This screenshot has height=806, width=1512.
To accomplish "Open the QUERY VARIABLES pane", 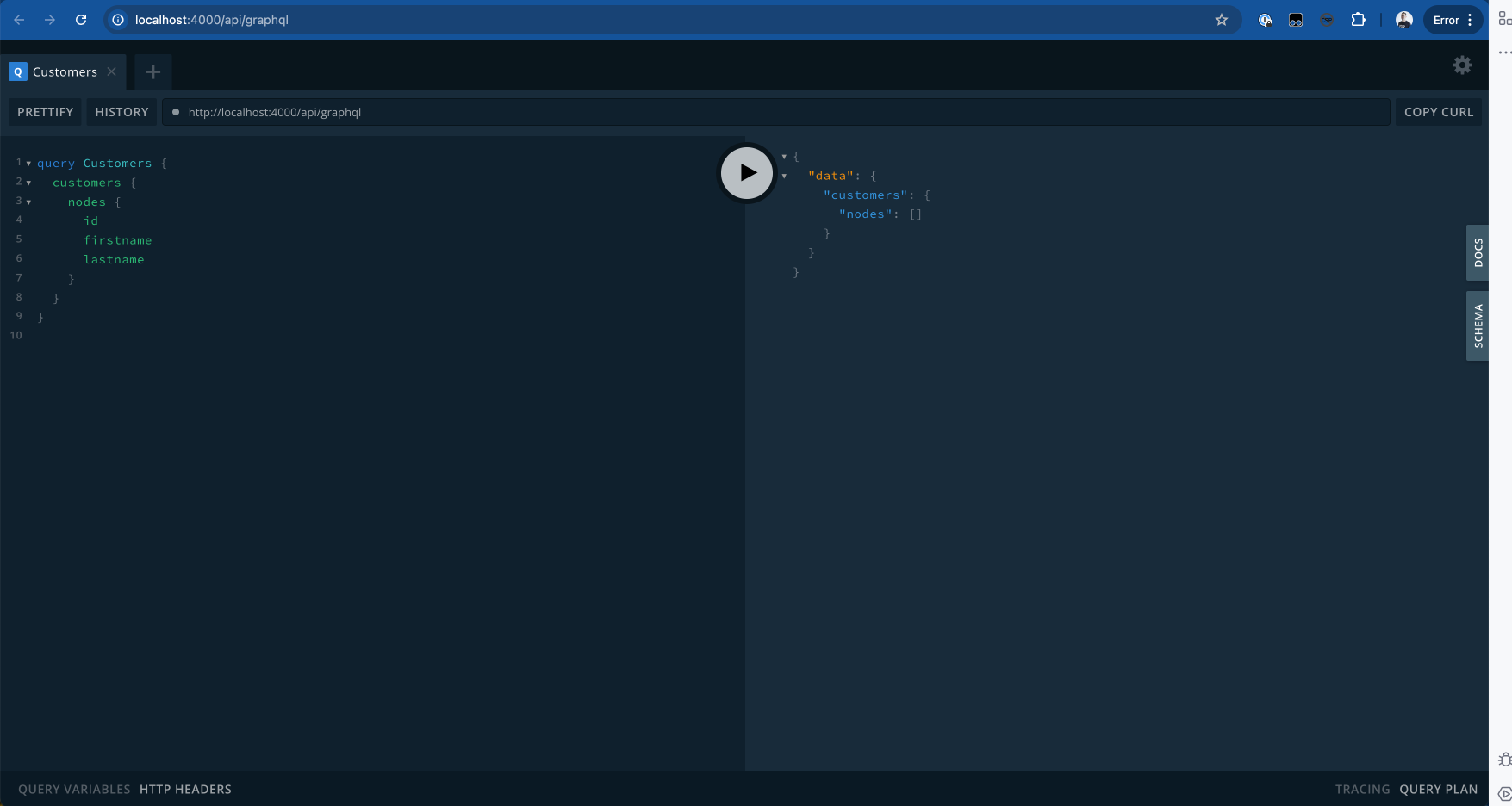I will click(73, 789).
